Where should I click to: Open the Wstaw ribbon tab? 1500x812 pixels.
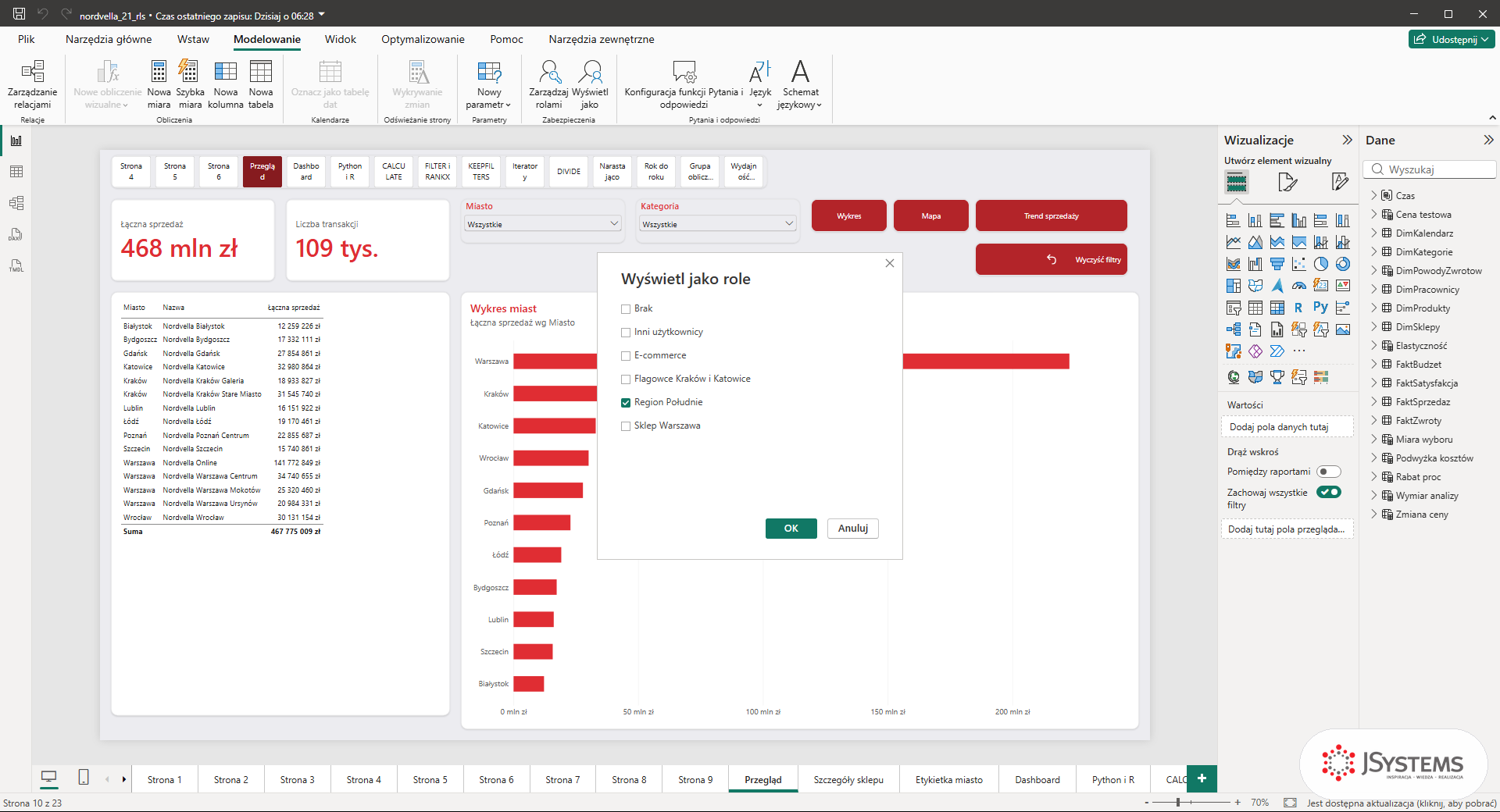(x=193, y=39)
